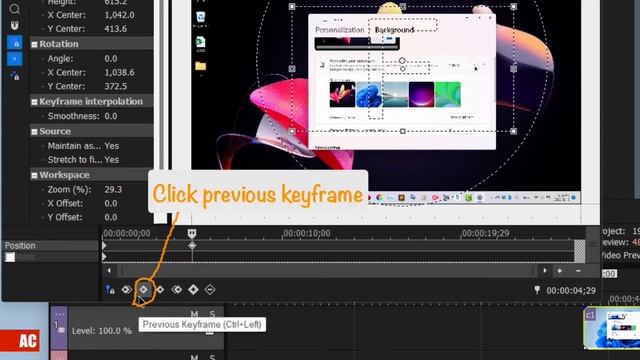640x360 pixels.
Task: Solo track 1 with the S button
Action: pyautogui.click(x=212, y=314)
